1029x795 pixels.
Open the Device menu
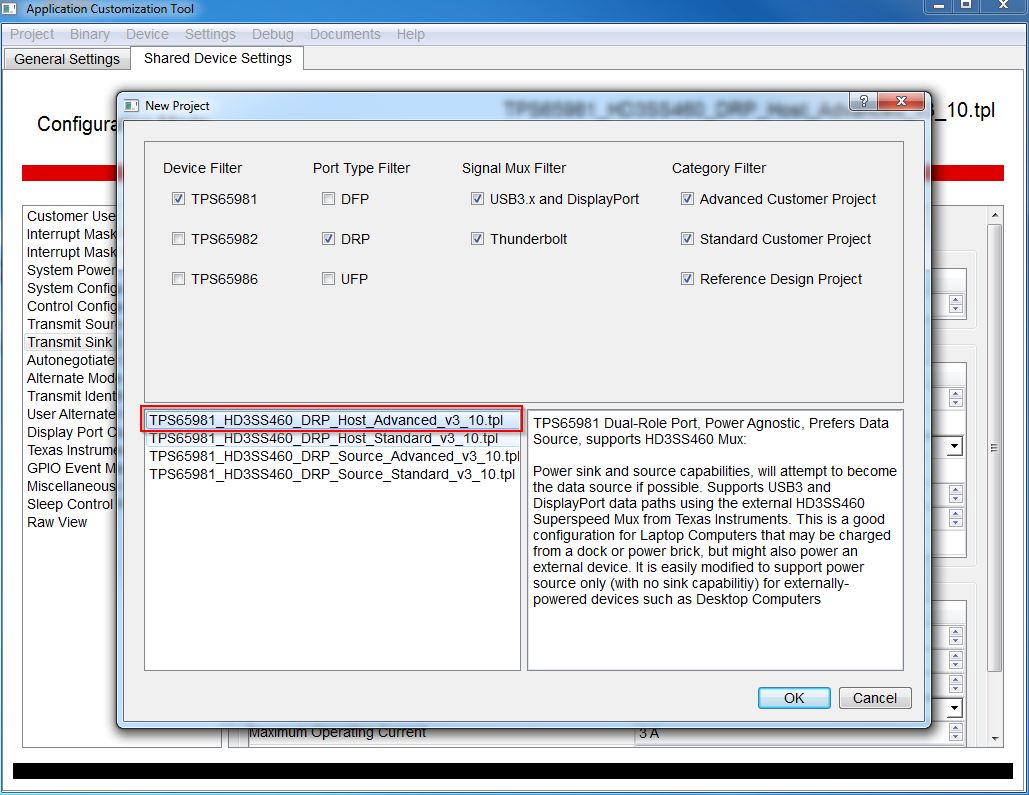[x=147, y=34]
